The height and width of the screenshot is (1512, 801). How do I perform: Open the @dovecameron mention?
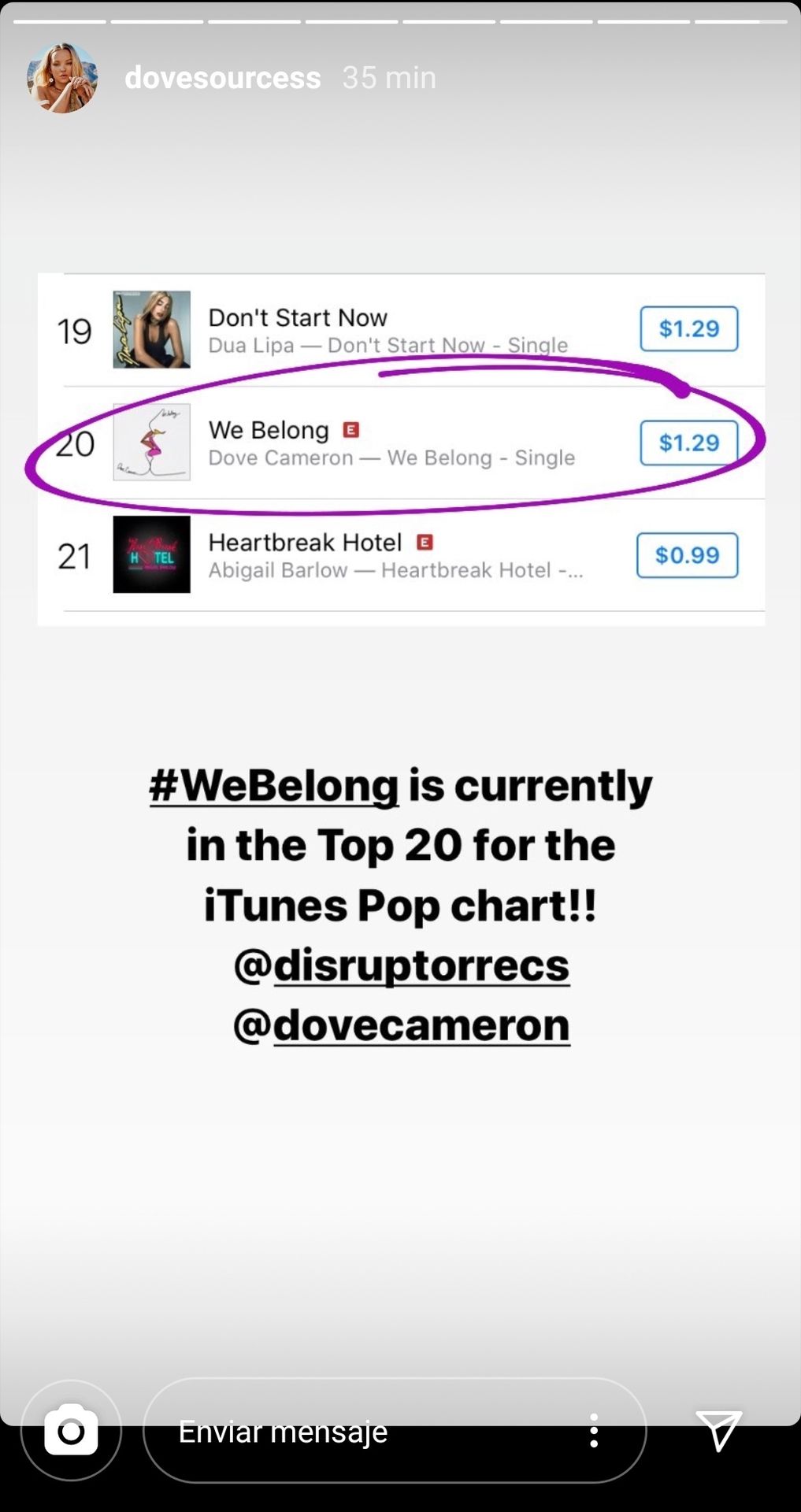tap(401, 1025)
